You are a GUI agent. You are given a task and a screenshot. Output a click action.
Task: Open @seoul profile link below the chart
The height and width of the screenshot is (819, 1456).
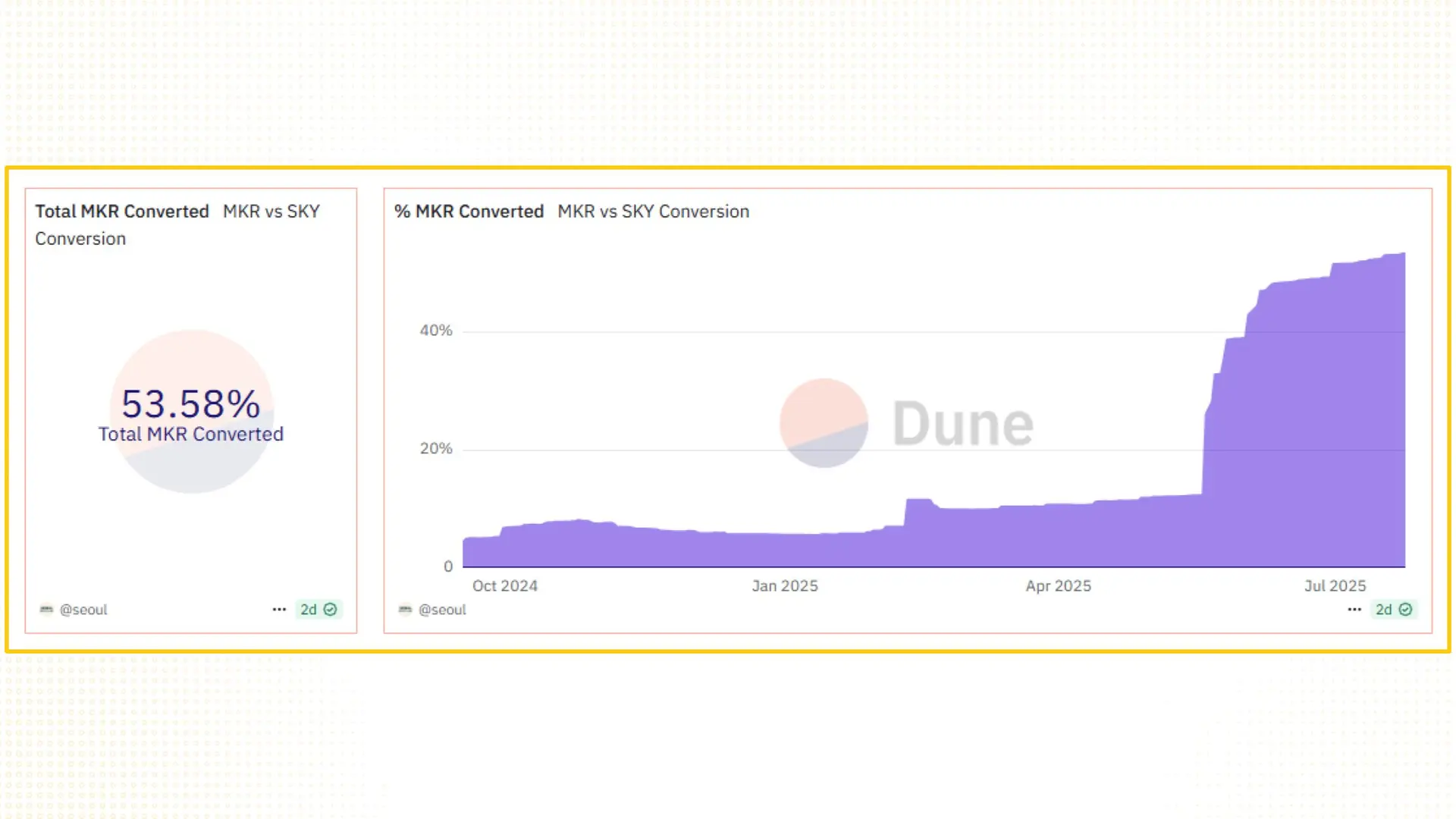tap(442, 609)
